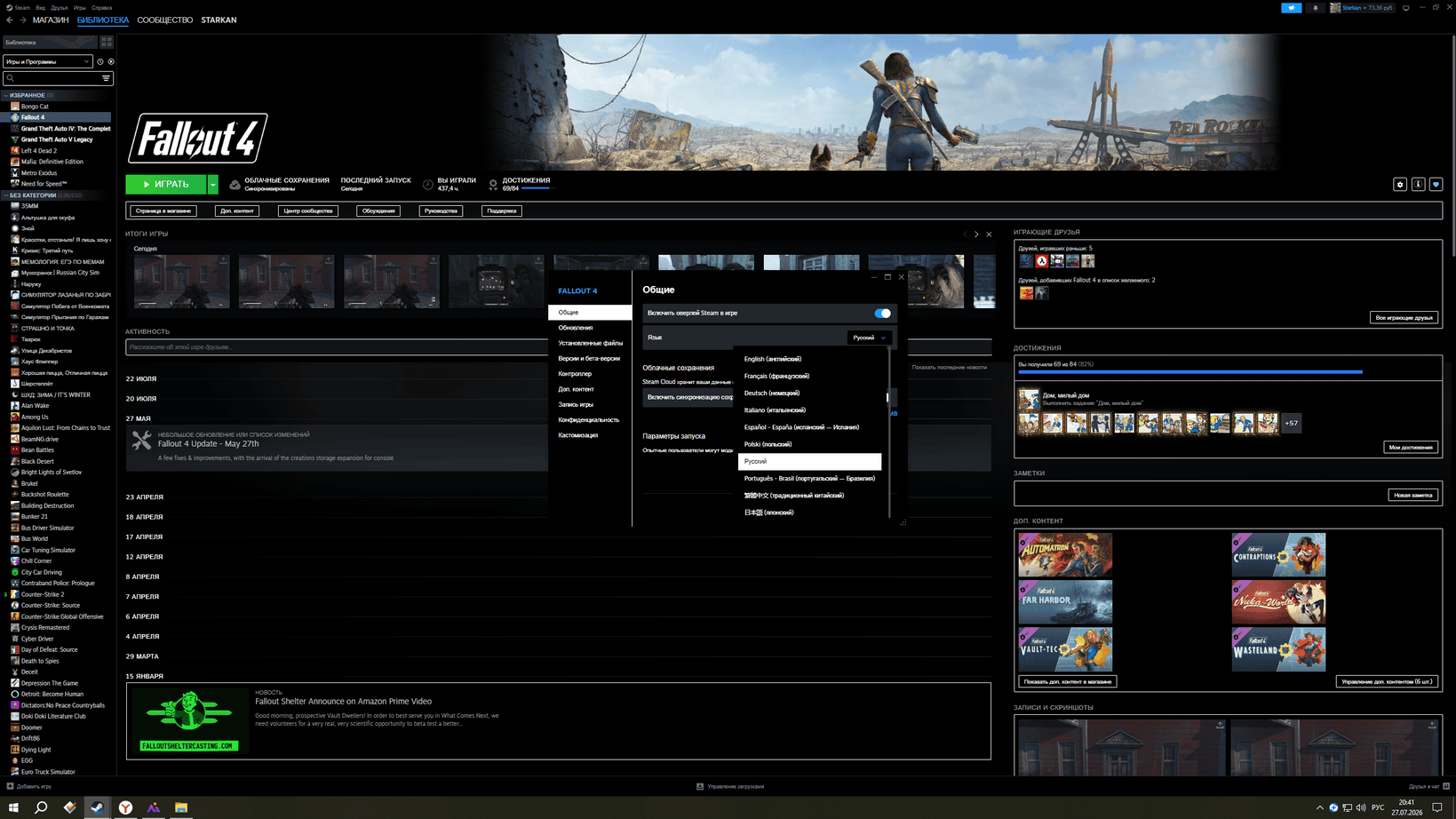Open the play options arrow beside ИГРАТЬ
Viewport: 1456px width, 819px height.
click(212, 184)
